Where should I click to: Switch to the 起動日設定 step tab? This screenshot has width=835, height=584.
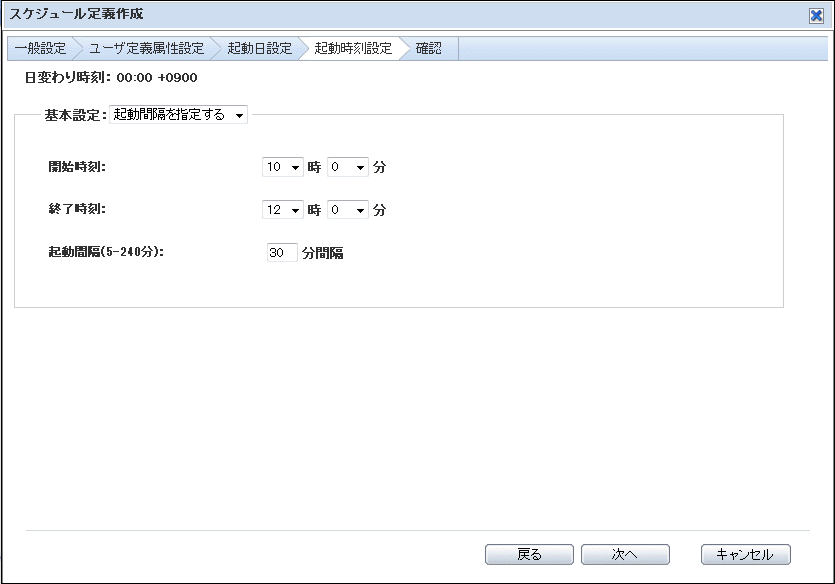pos(260,48)
